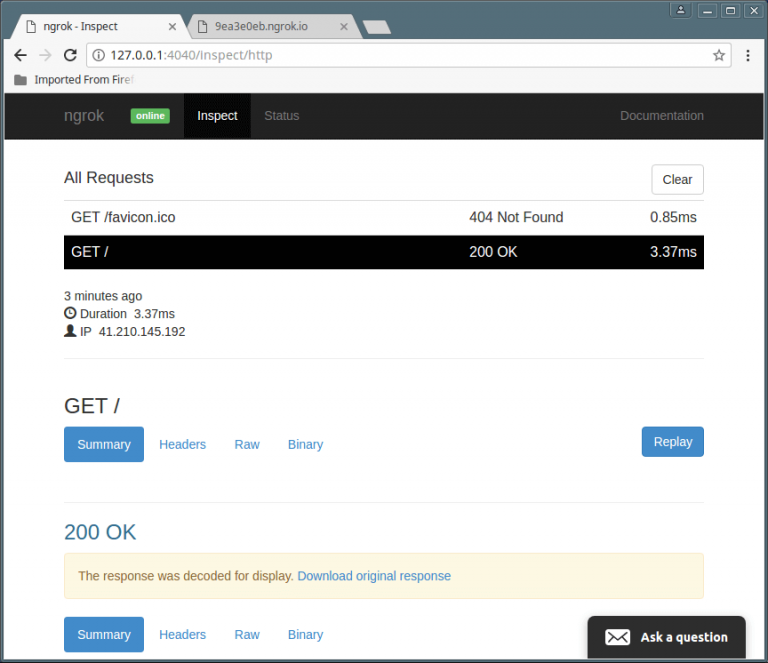The width and height of the screenshot is (768, 663).
Task: Open the Status page in ngrok navbar
Action: (282, 116)
